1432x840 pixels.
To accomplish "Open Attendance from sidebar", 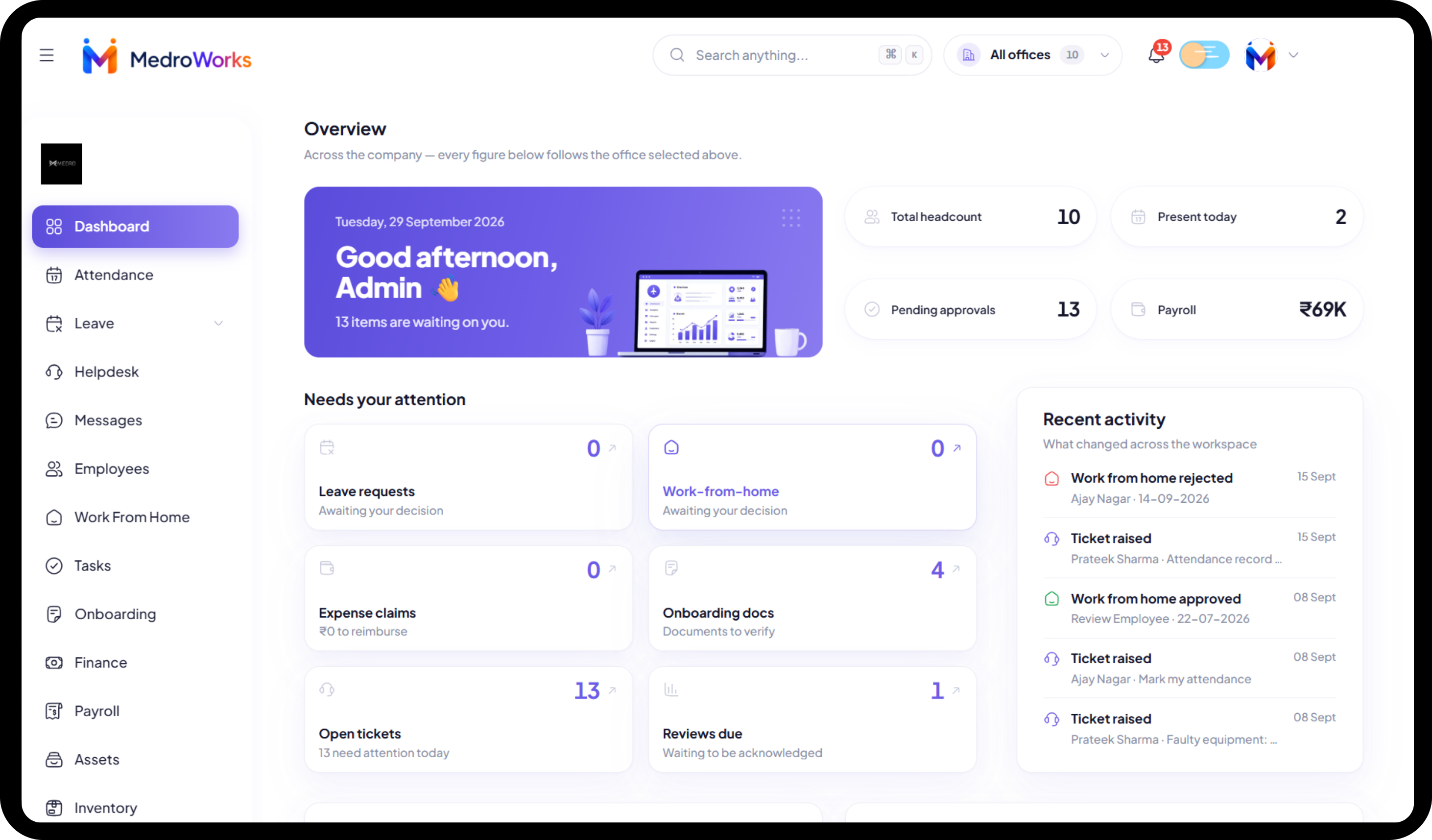I will tap(135, 275).
